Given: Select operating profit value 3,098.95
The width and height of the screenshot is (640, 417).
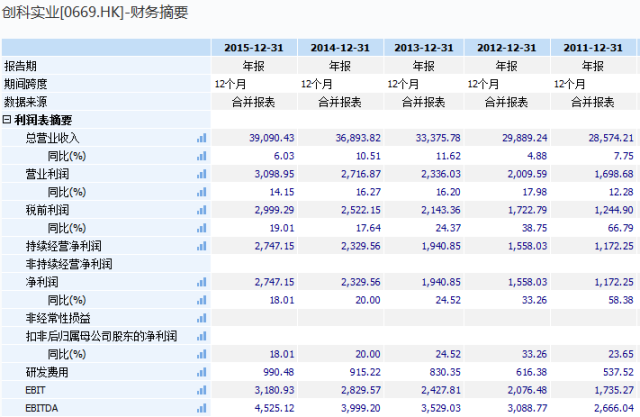Looking at the screenshot, I should pyautogui.click(x=275, y=174).
